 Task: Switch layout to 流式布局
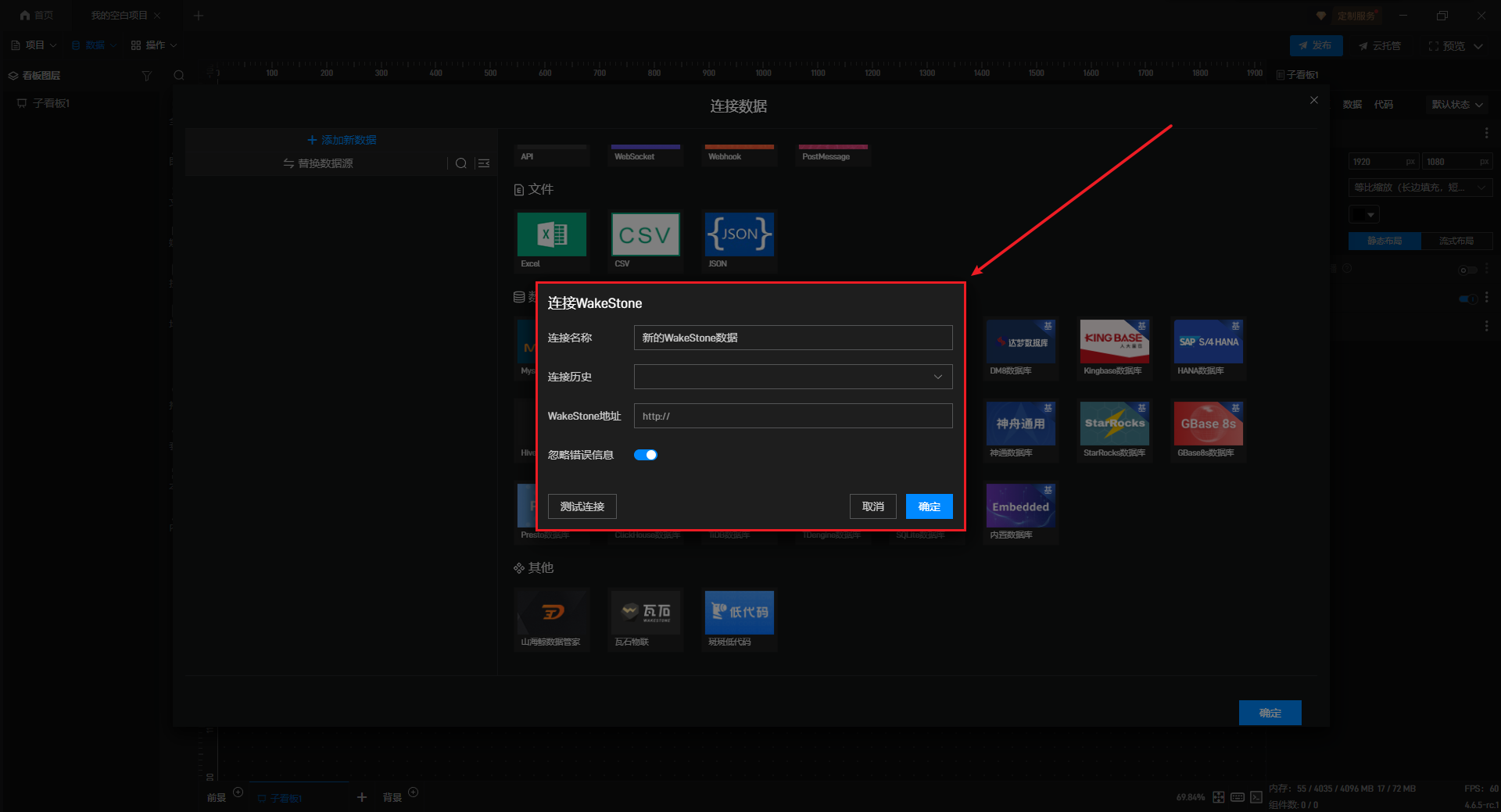tap(1456, 241)
